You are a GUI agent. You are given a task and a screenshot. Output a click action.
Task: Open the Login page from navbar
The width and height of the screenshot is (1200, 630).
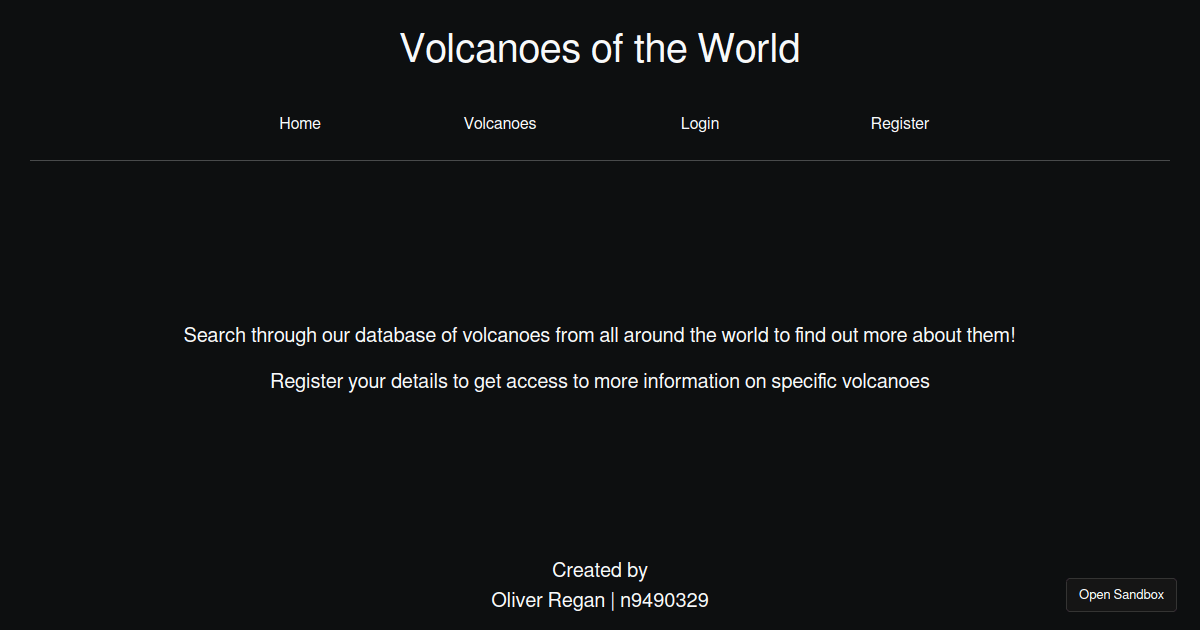point(700,124)
